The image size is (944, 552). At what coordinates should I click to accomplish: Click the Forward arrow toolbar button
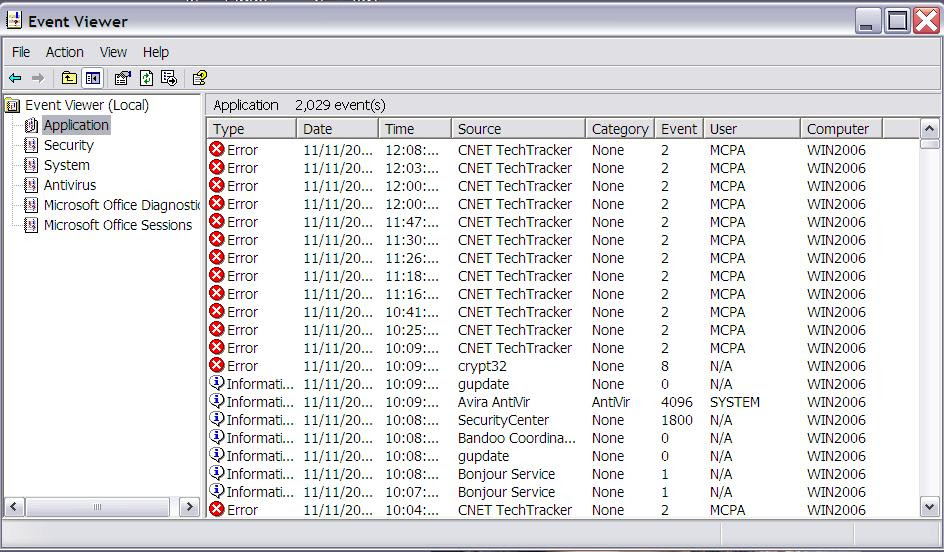tap(38, 78)
